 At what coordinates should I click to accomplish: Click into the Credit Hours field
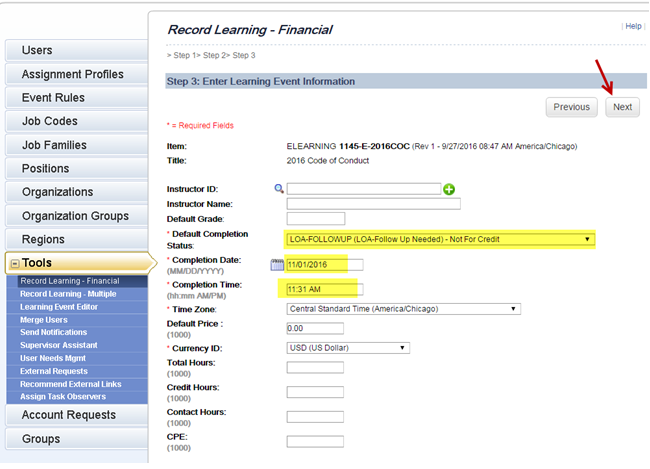315,392
